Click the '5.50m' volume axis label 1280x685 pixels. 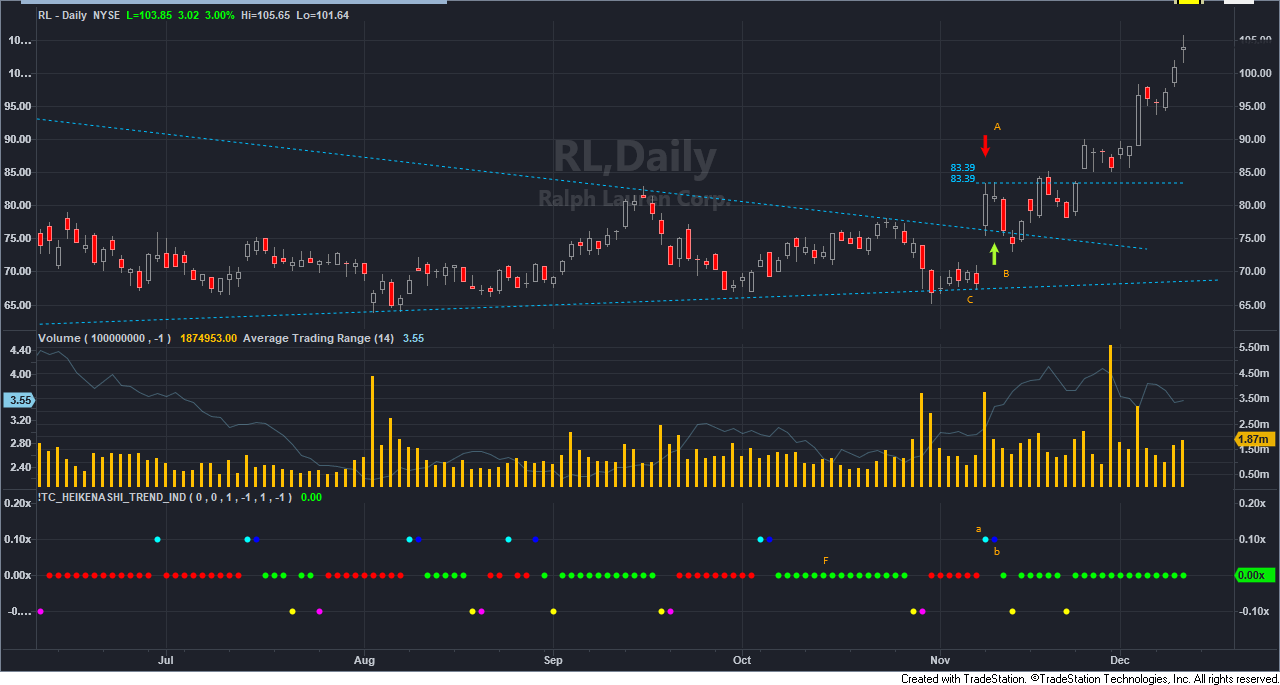coord(1254,347)
